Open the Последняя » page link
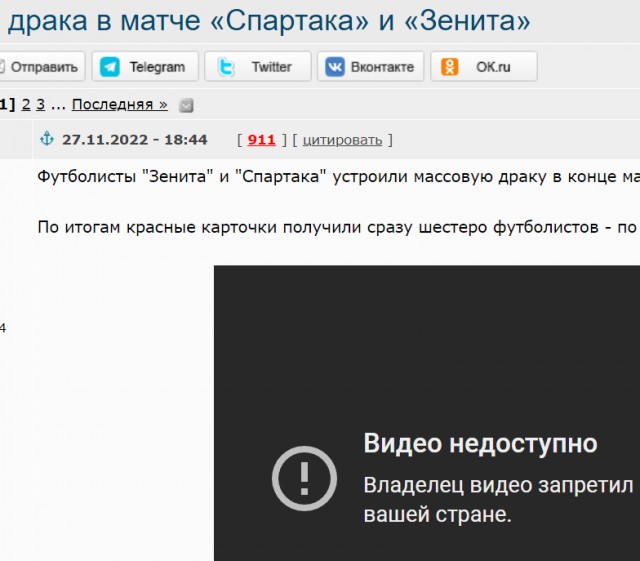This screenshot has width=640, height=561. pos(120,105)
